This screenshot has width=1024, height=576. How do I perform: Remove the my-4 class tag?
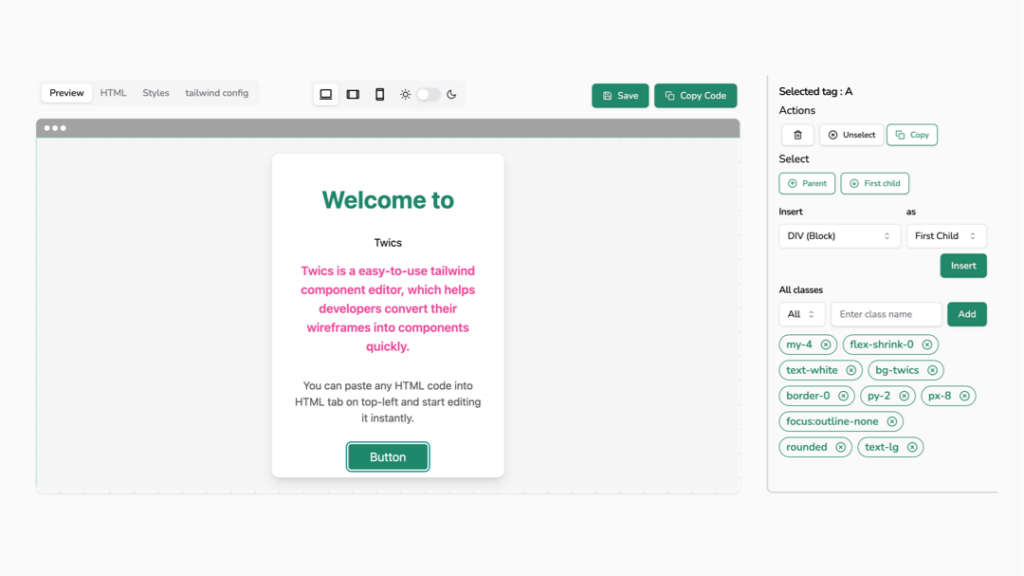click(x=826, y=345)
